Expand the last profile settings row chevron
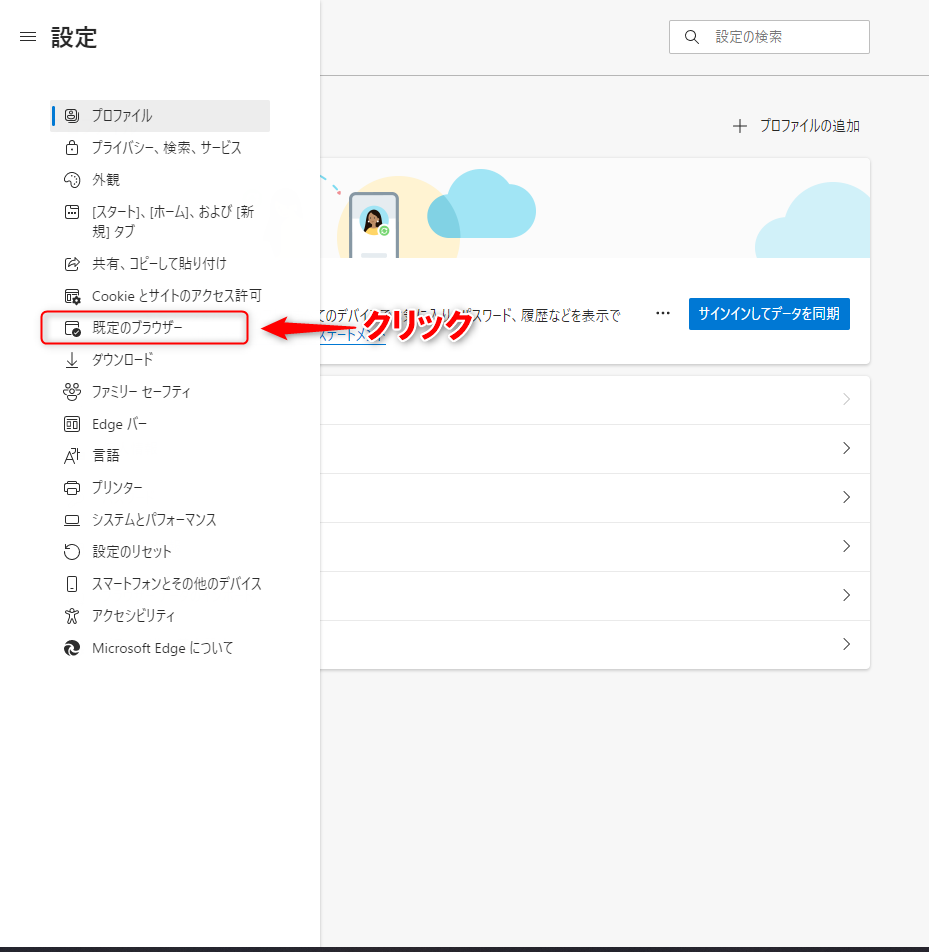 pos(846,644)
